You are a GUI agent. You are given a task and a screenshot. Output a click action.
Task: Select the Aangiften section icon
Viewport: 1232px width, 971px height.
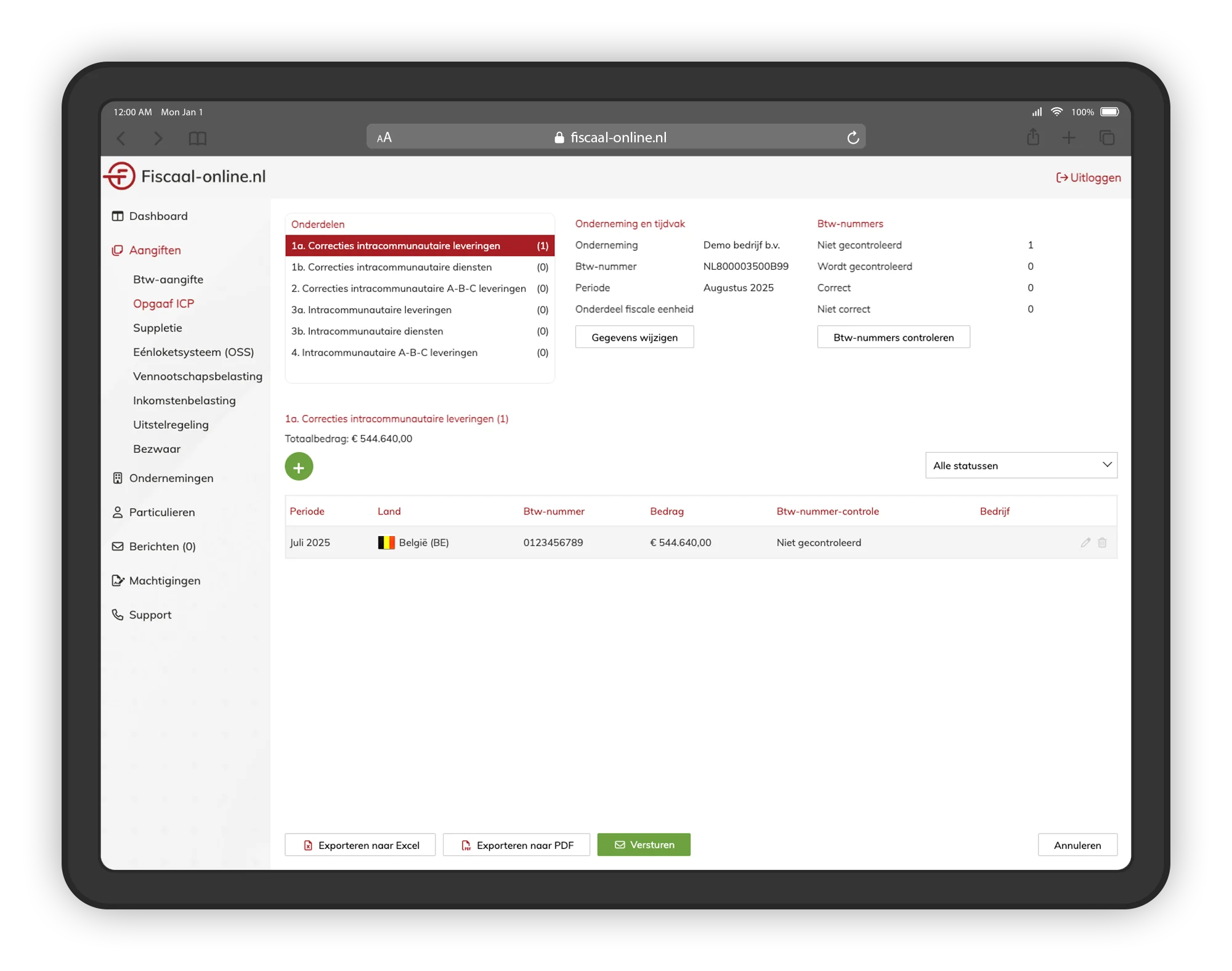point(117,250)
